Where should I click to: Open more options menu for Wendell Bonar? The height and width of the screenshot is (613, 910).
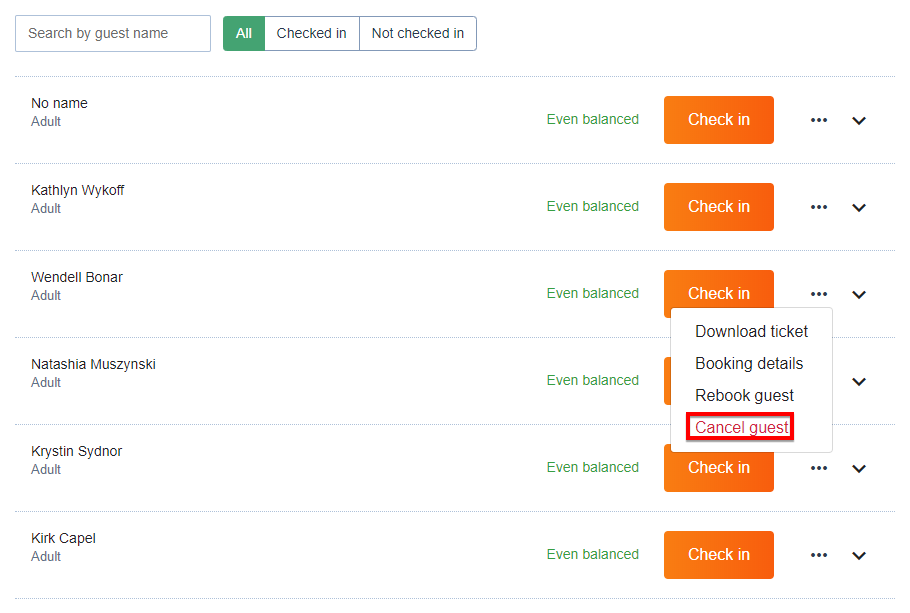coord(819,294)
